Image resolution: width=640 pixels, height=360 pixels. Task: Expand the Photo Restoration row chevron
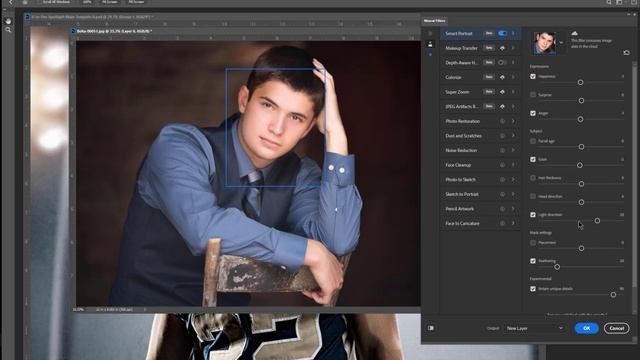point(513,121)
